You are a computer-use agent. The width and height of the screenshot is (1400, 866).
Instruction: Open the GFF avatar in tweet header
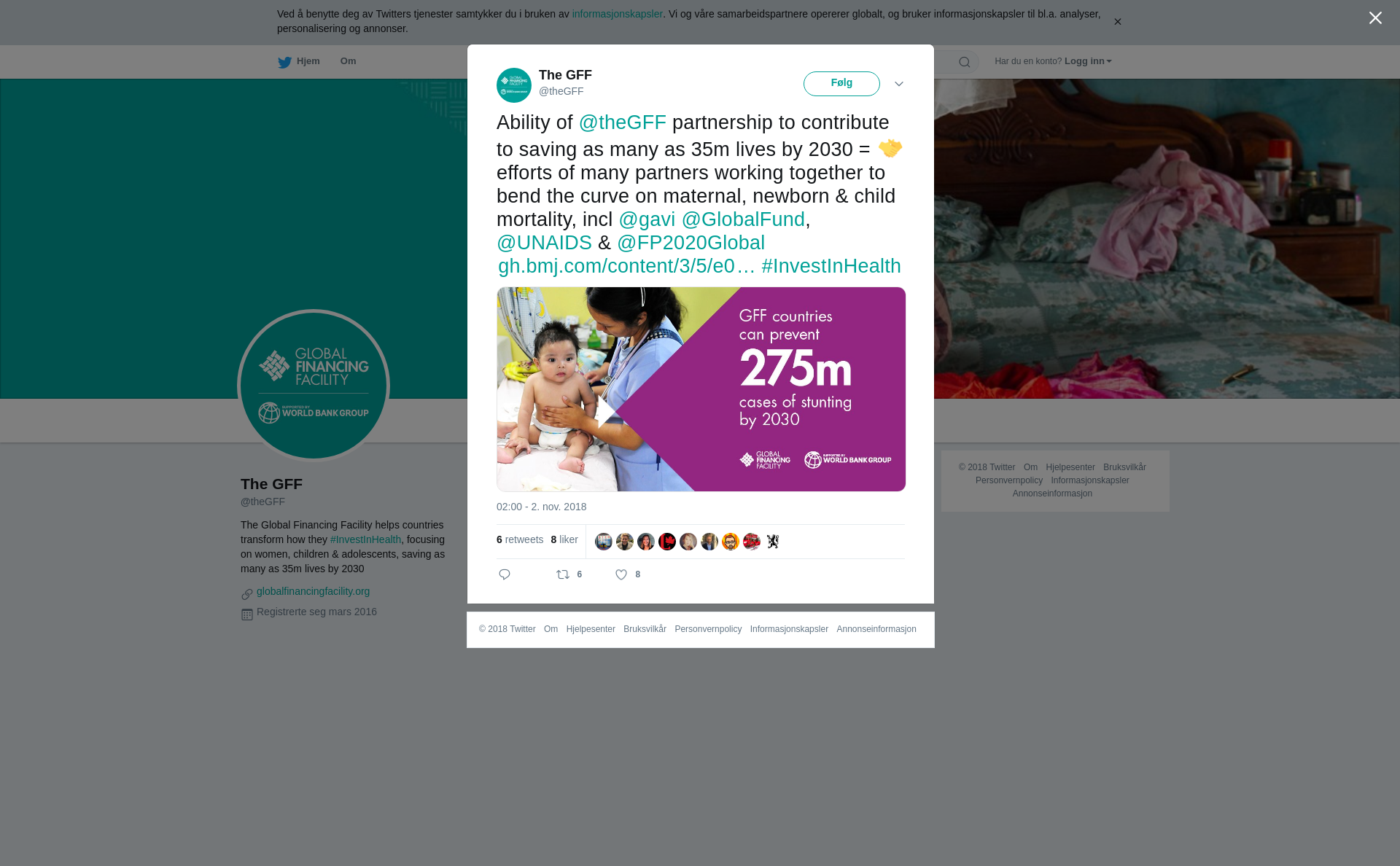click(x=514, y=85)
